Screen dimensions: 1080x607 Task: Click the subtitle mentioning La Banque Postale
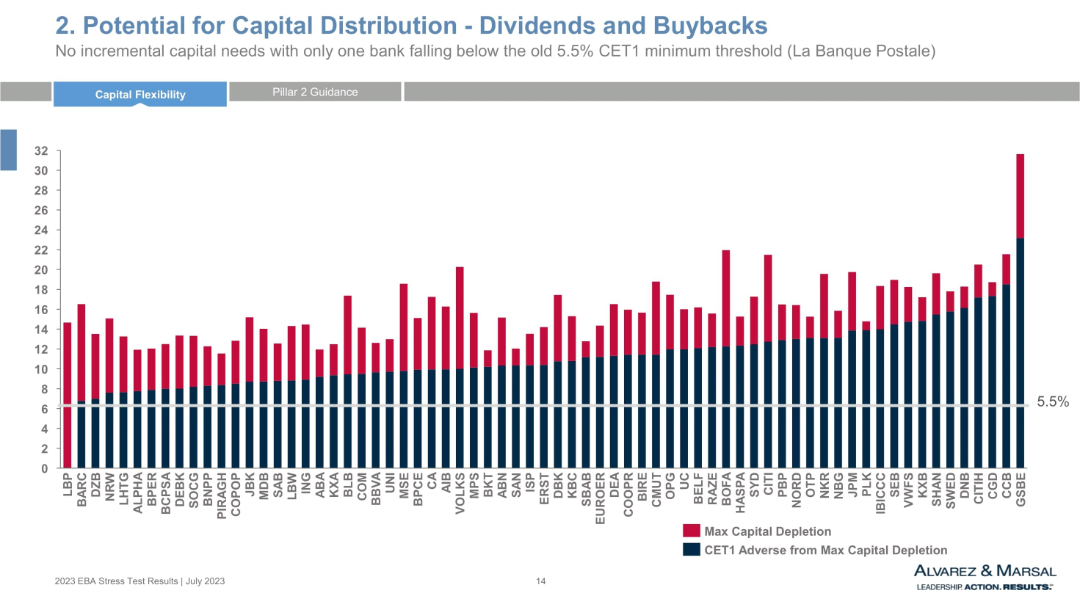coord(495,51)
